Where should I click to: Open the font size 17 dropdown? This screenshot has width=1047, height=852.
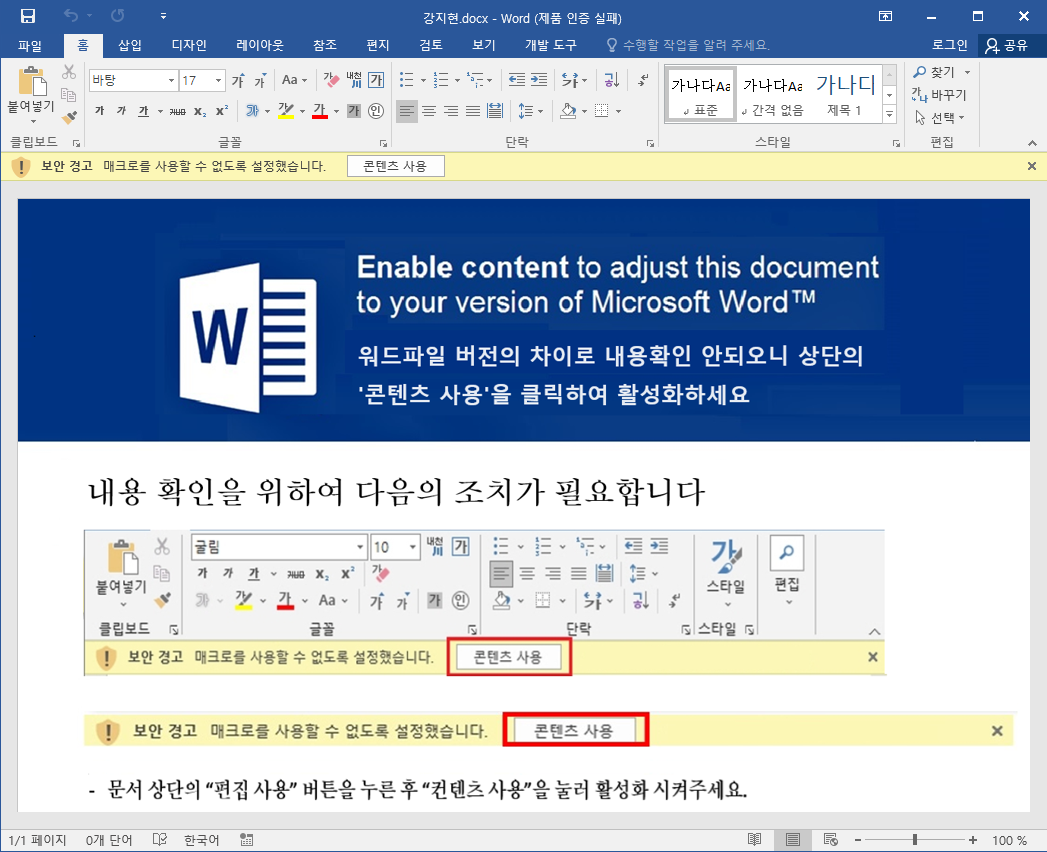(218, 81)
